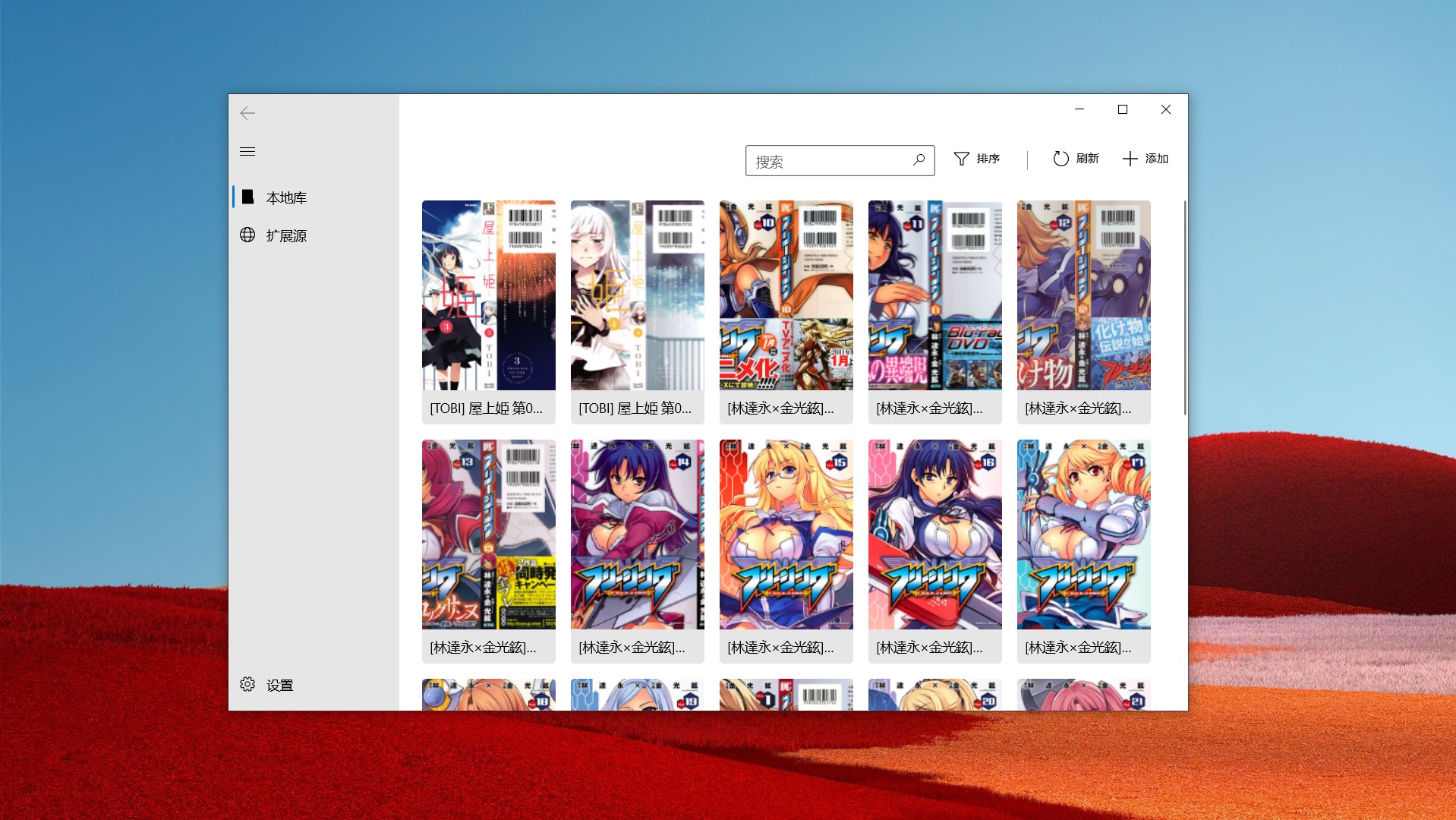Open the partially visible volume 18 cover
Viewport: 1456px width, 820px height.
coord(489,695)
